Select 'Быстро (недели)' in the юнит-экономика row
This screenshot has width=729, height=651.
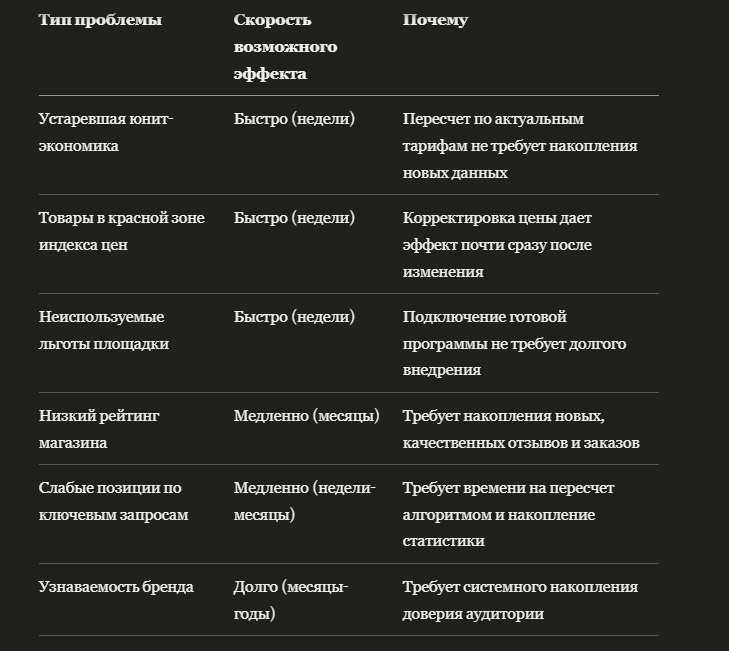click(294, 119)
